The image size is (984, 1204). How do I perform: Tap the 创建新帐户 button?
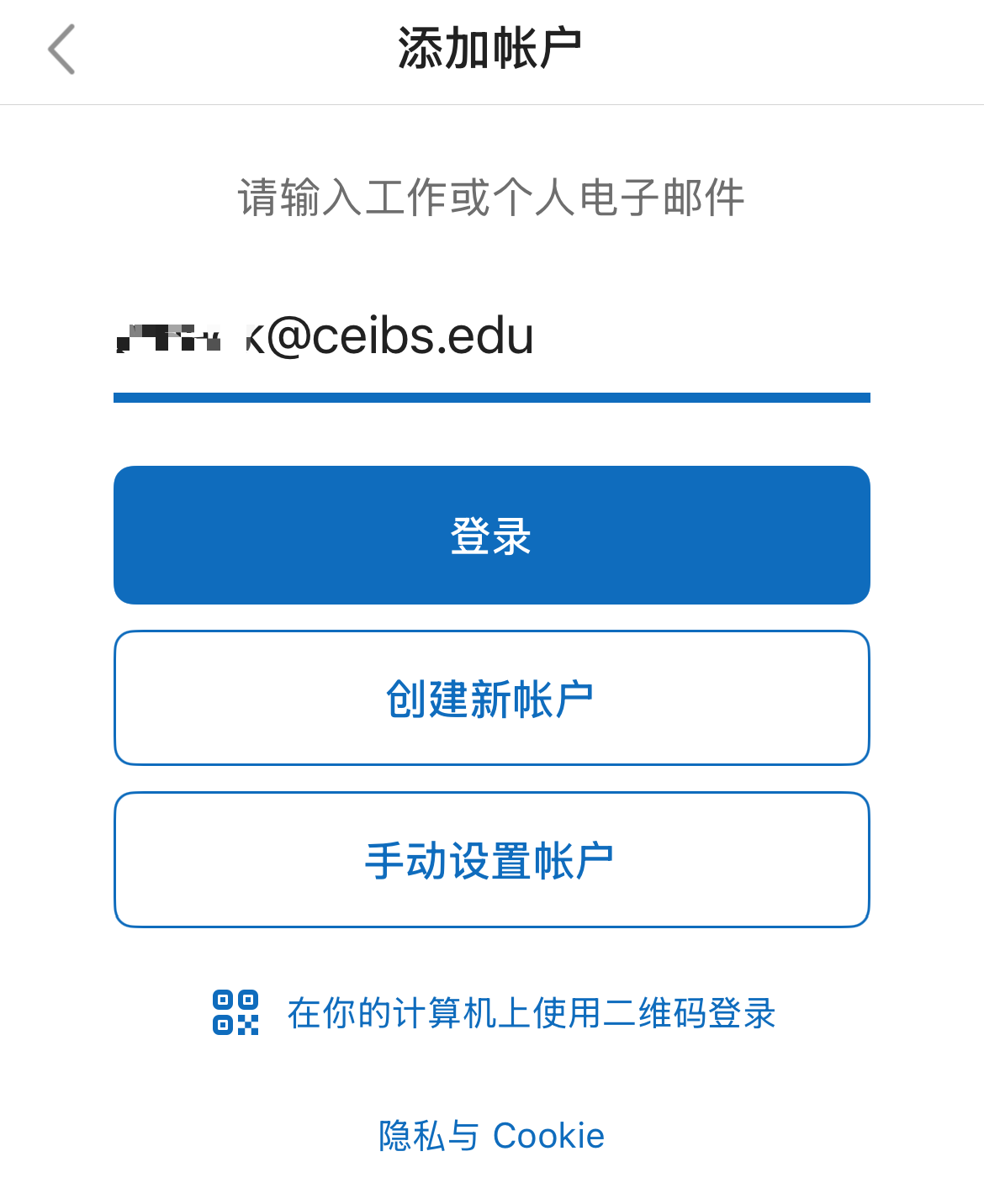(x=491, y=699)
